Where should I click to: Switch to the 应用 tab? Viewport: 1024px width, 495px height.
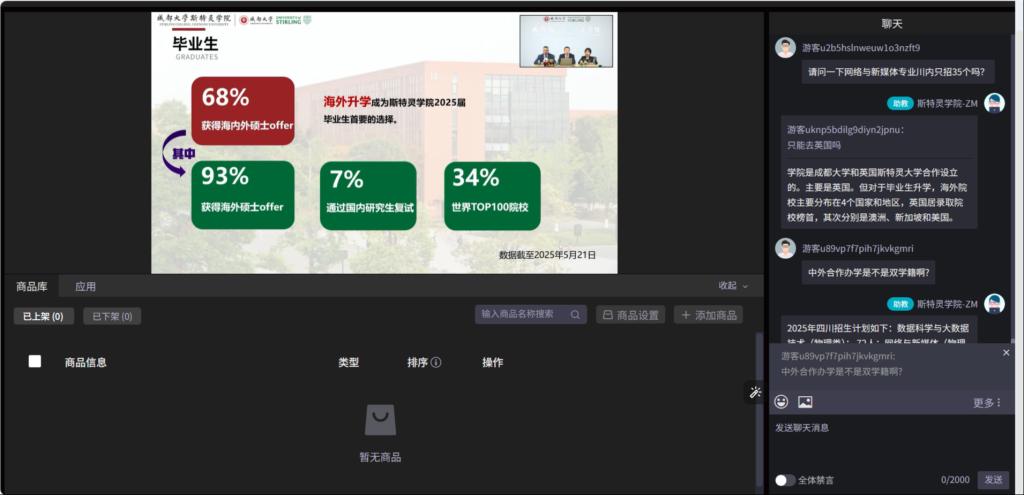tap(86, 287)
